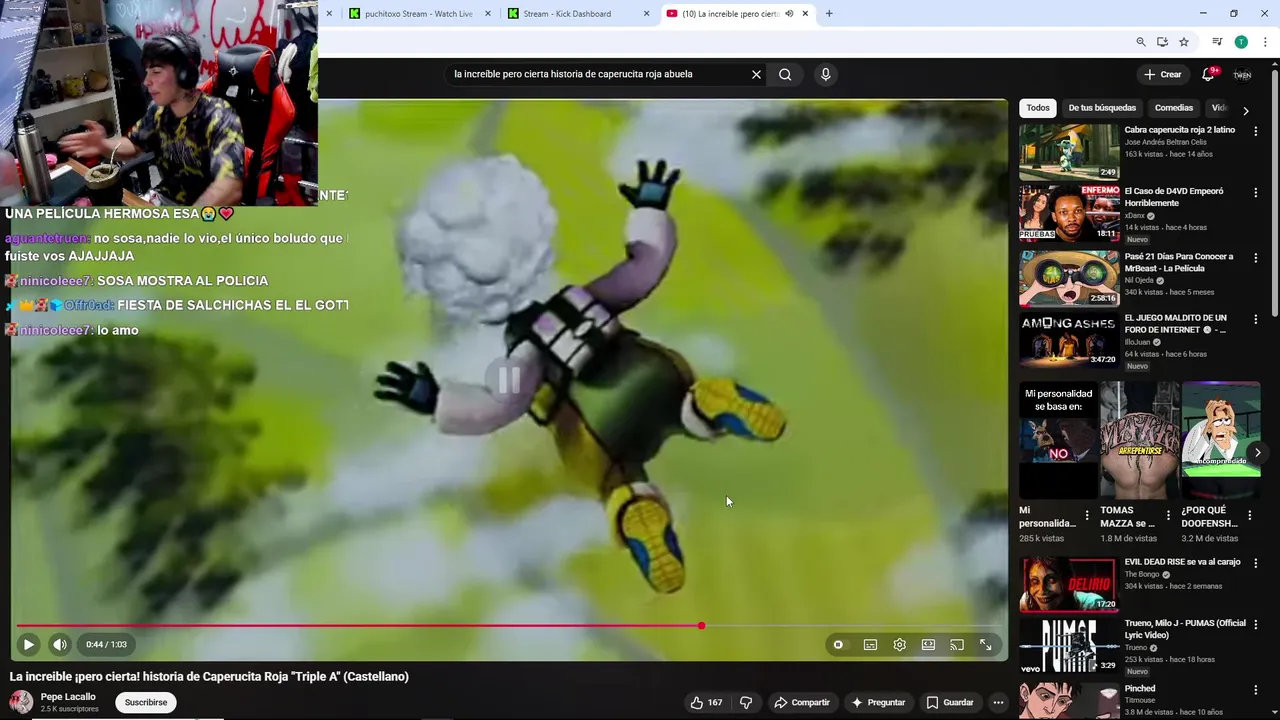The height and width of the screenshot is (720, 1280).
Task: Open options for Cabra caperucita video
Action: 1256,131
